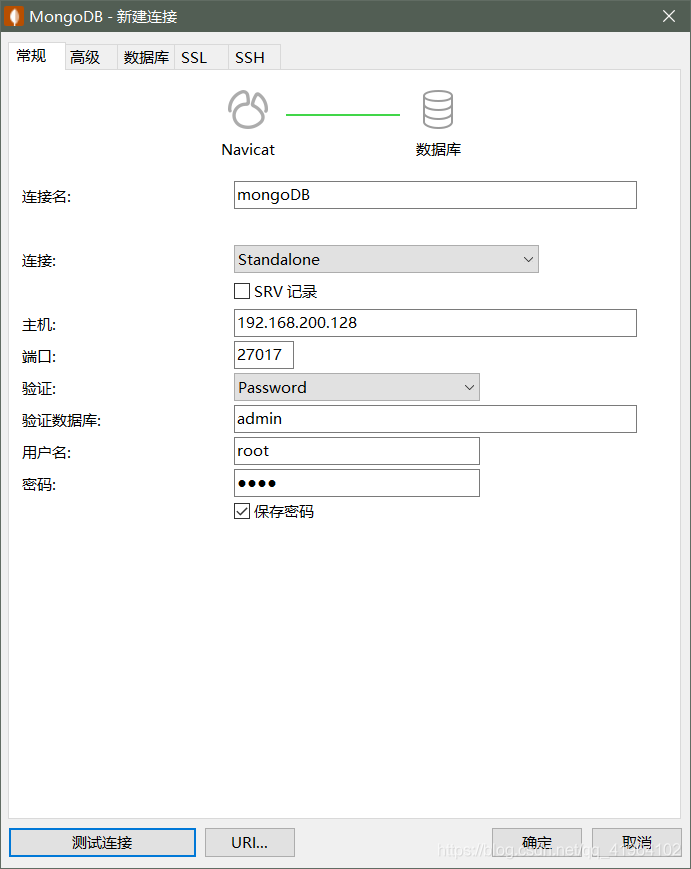Click the 主机 label
This screenshot has height=869, width=691.
point(39,325)
